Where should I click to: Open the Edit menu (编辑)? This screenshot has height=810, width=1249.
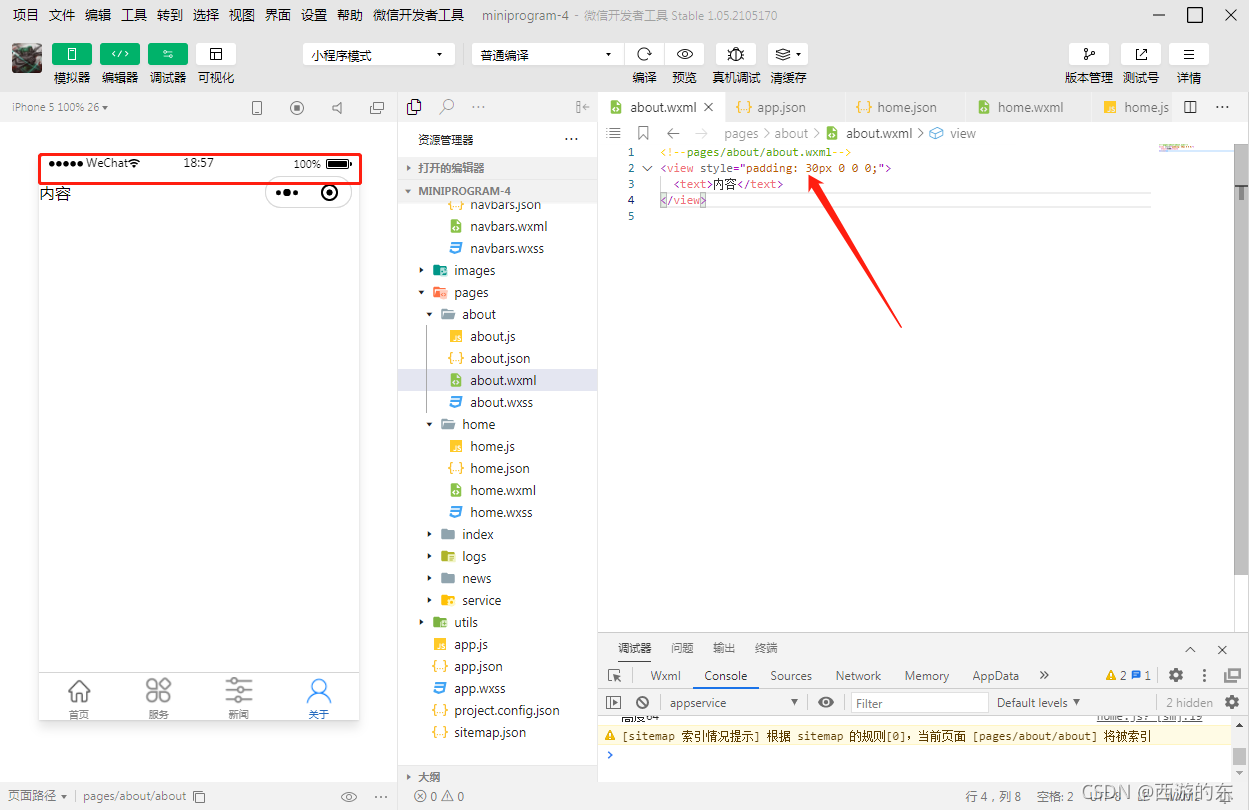point(98,15)
